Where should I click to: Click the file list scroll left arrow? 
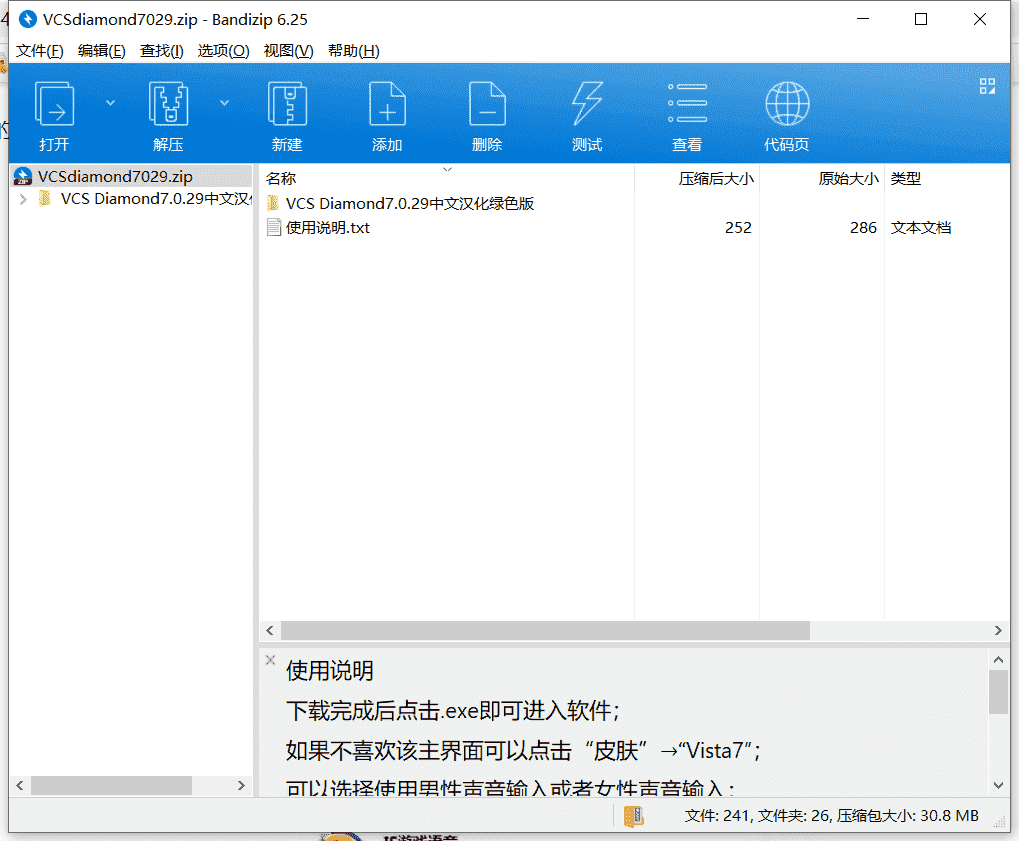pos(270,630)
